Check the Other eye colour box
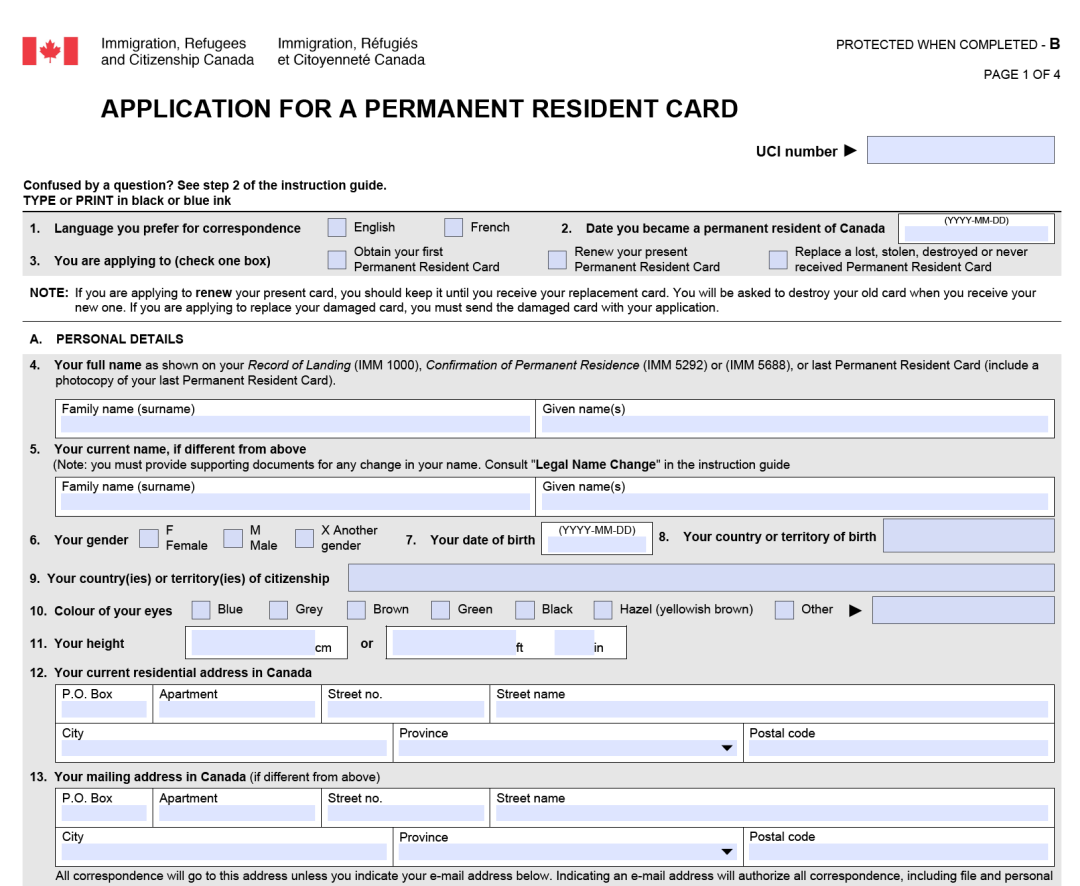Screen dimensions: 1080x886 pyautogui.click(x=785, y=610)
